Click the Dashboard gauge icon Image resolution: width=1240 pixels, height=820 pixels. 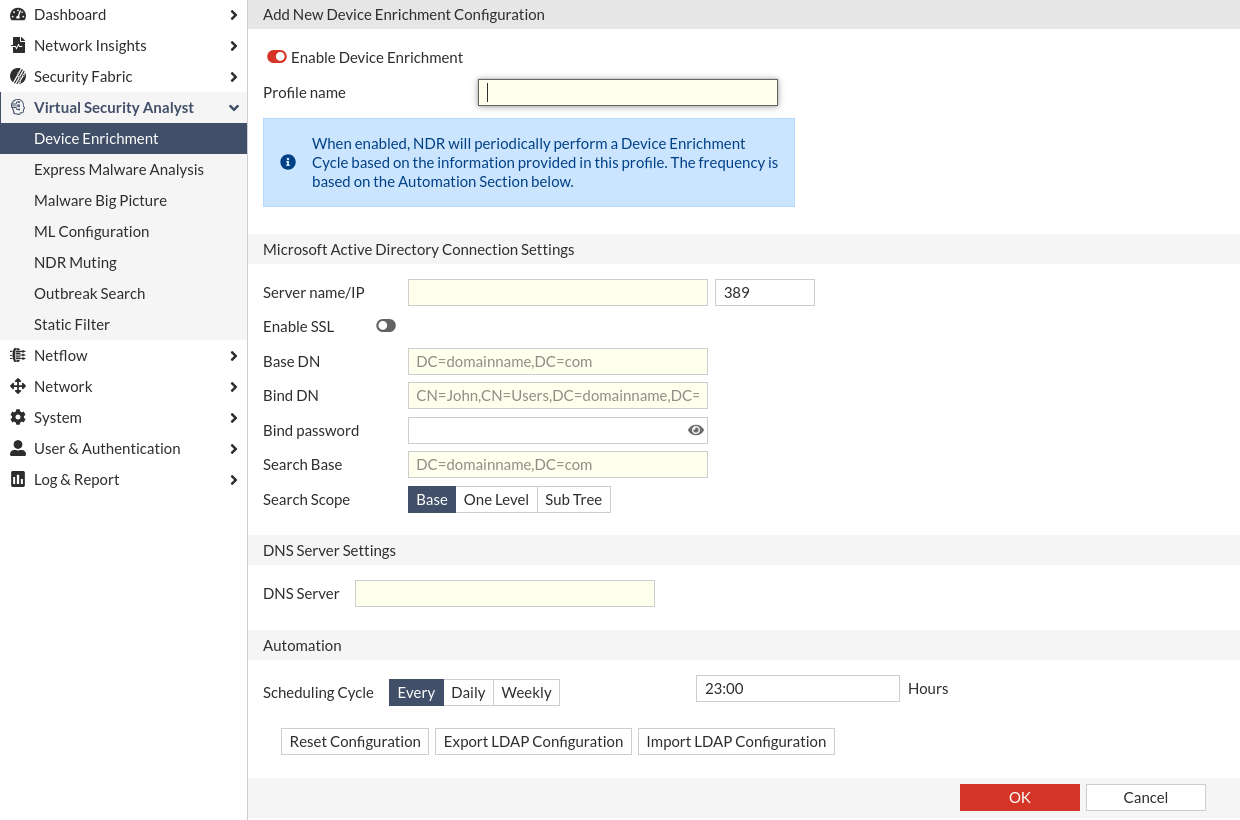click(x=18, y=15)
